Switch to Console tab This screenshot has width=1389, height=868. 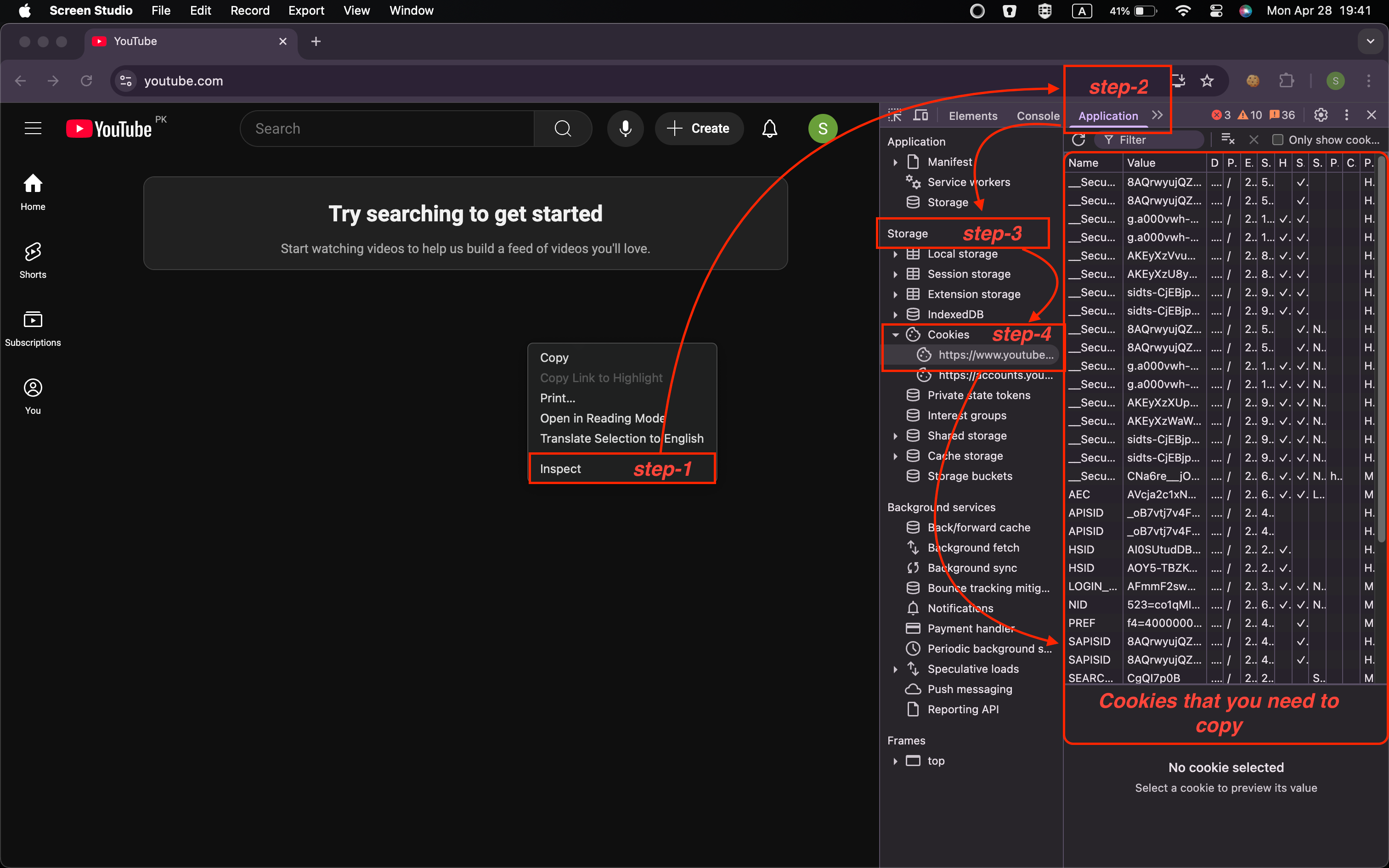pyautogui.click(x=1038, y=116)
